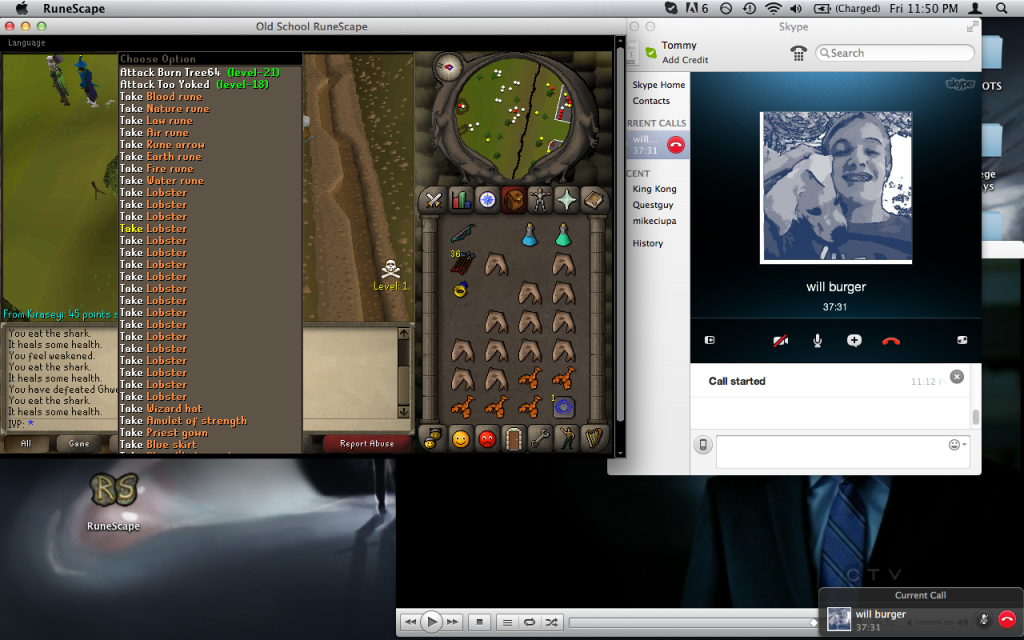1024x640 pixels.
Task: Open the Stats bar-chart tab
Action: point(460,199)
